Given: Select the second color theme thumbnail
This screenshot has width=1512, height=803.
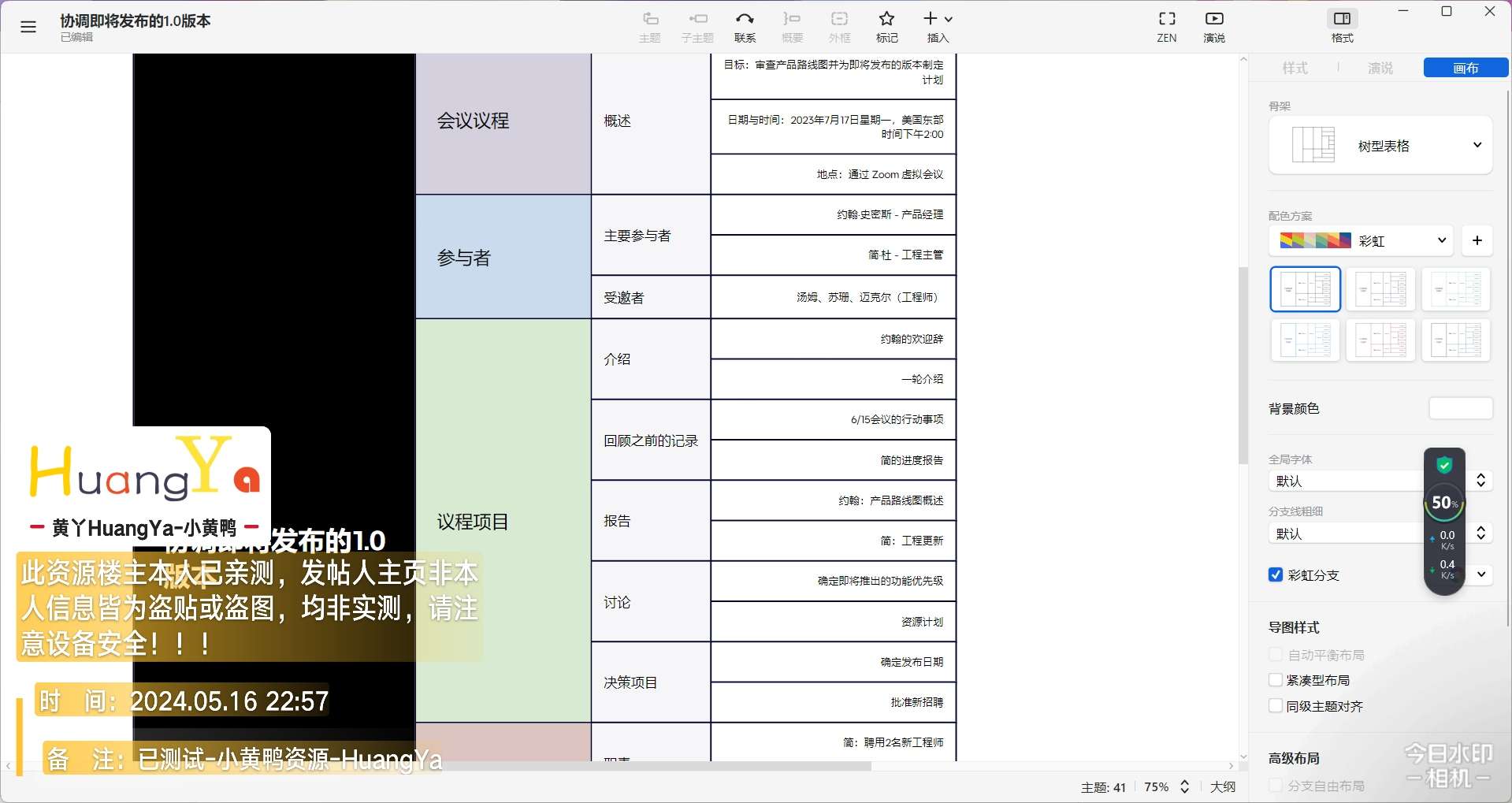Looking at the screenshot, I should pos(1380,289).
